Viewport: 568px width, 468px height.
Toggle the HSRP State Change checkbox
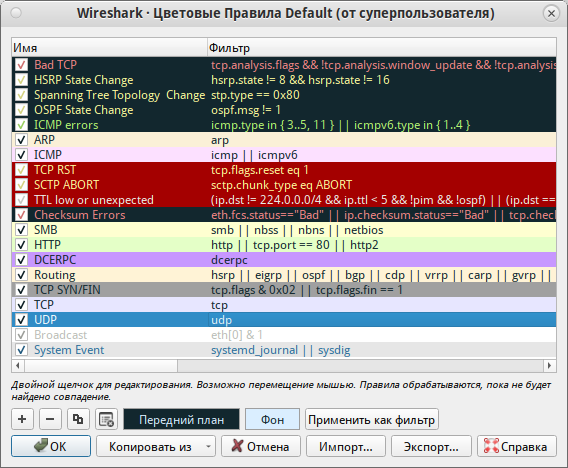click(21, 80)
